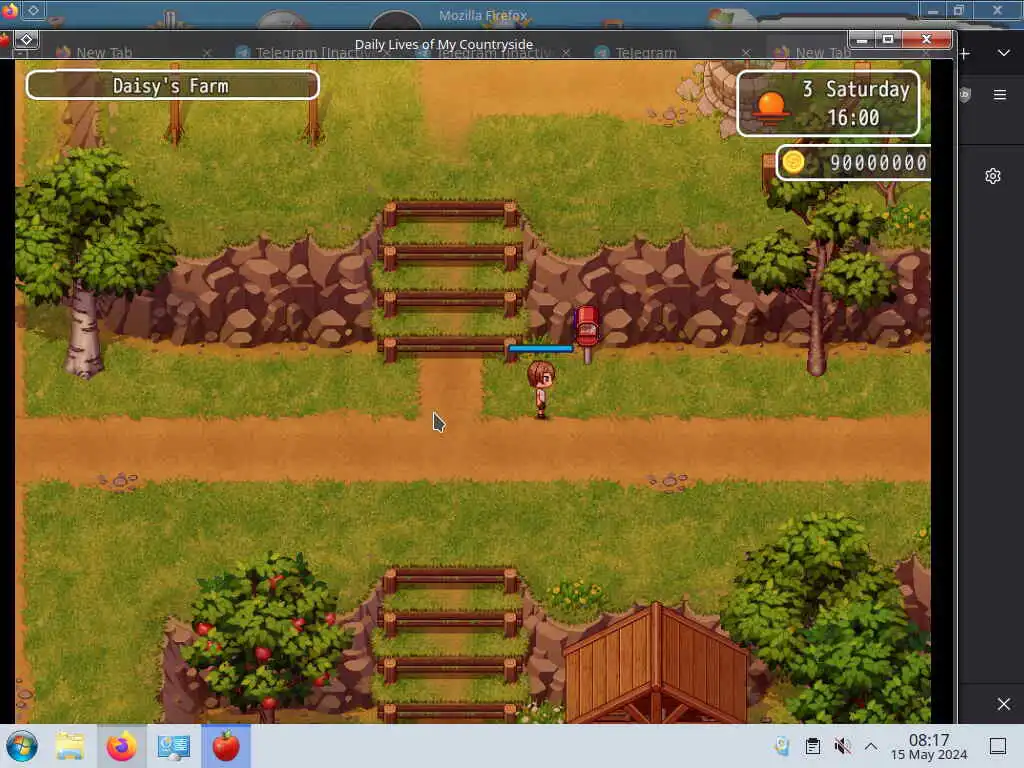The height and width of the screenshot is (768, 1024).
Task: Click the 15 May 2024 date
Action: (x=929, y=754)
